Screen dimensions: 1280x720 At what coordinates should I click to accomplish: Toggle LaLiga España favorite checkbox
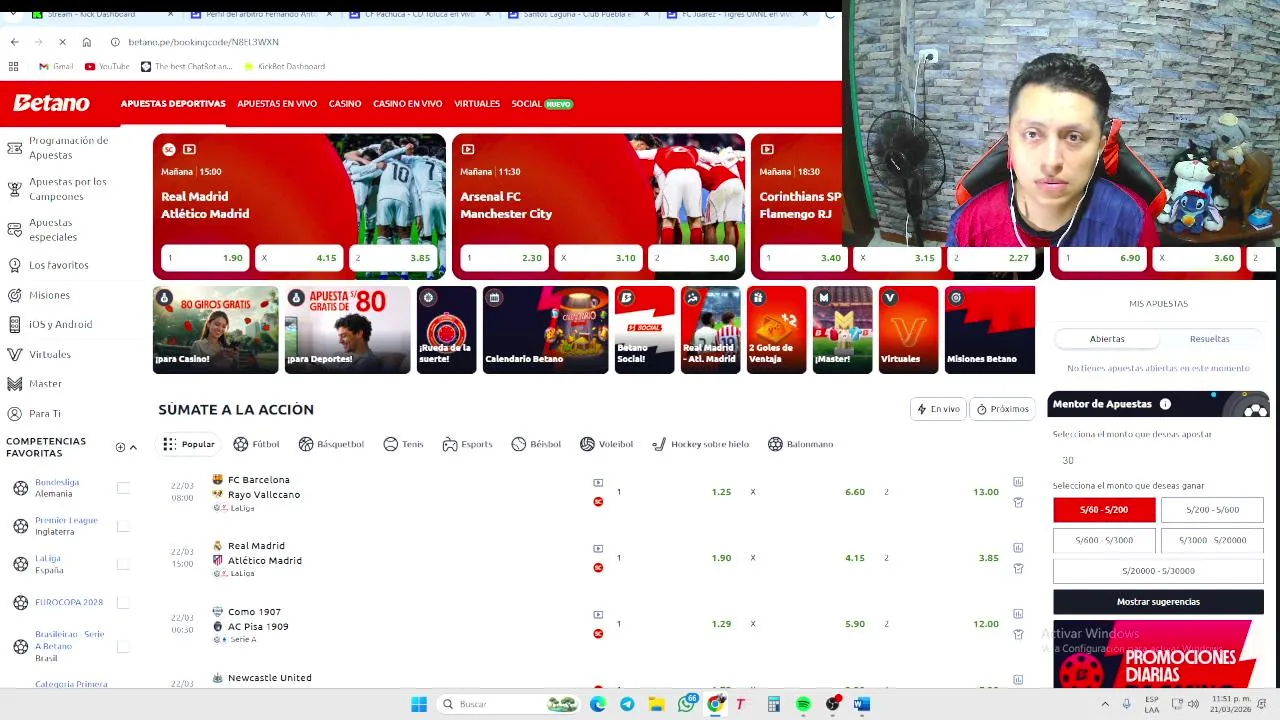coord(123,564)
